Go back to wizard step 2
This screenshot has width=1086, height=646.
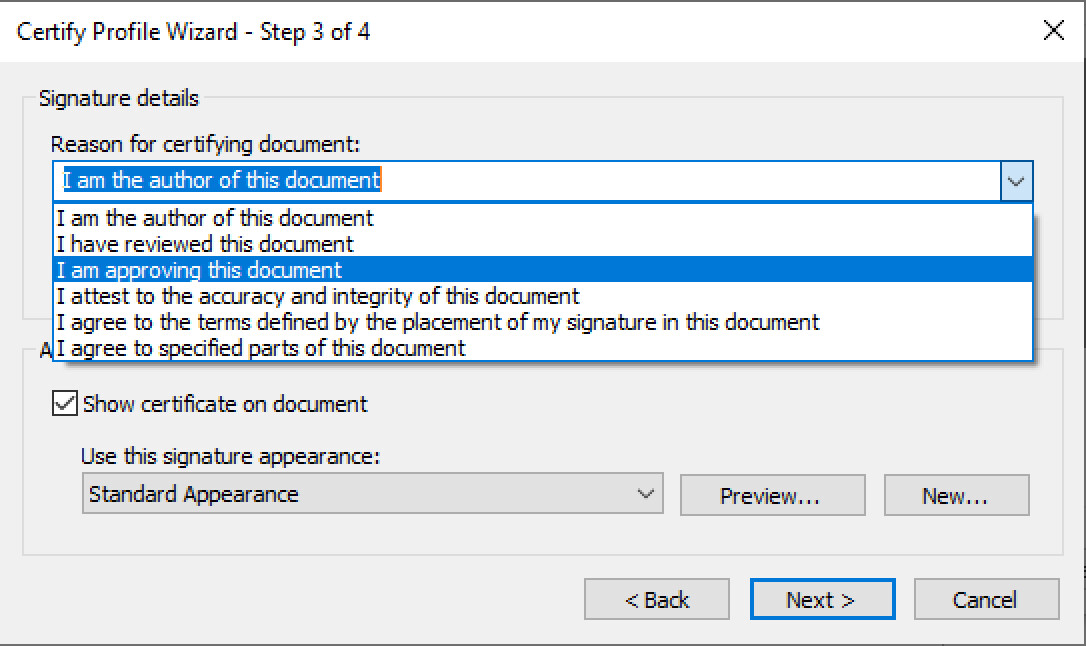tap(656, 599)
